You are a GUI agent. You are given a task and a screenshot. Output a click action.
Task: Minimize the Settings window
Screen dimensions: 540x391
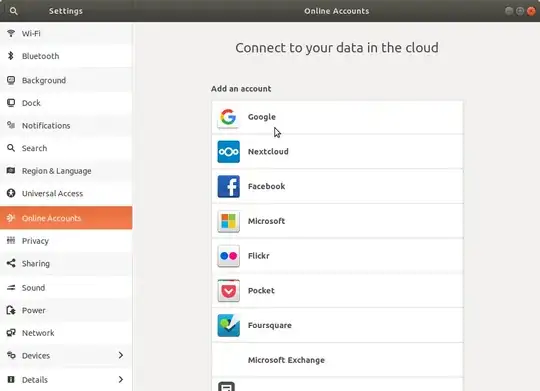pos(509,11)
